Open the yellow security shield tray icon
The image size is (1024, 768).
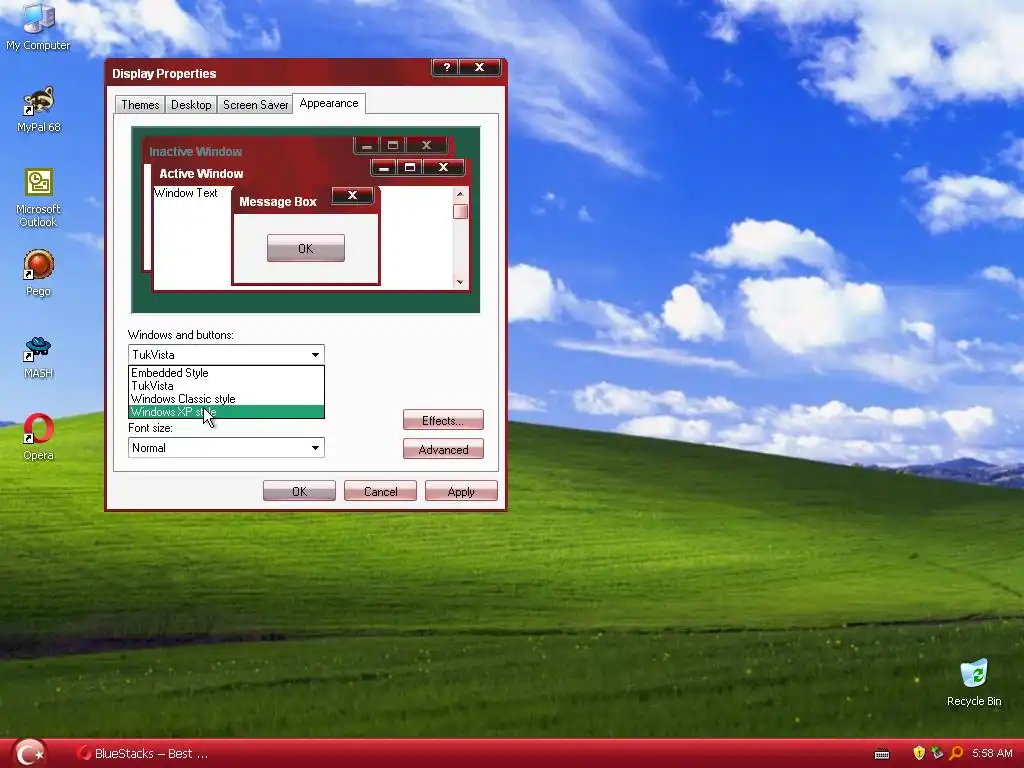point(919,753)
